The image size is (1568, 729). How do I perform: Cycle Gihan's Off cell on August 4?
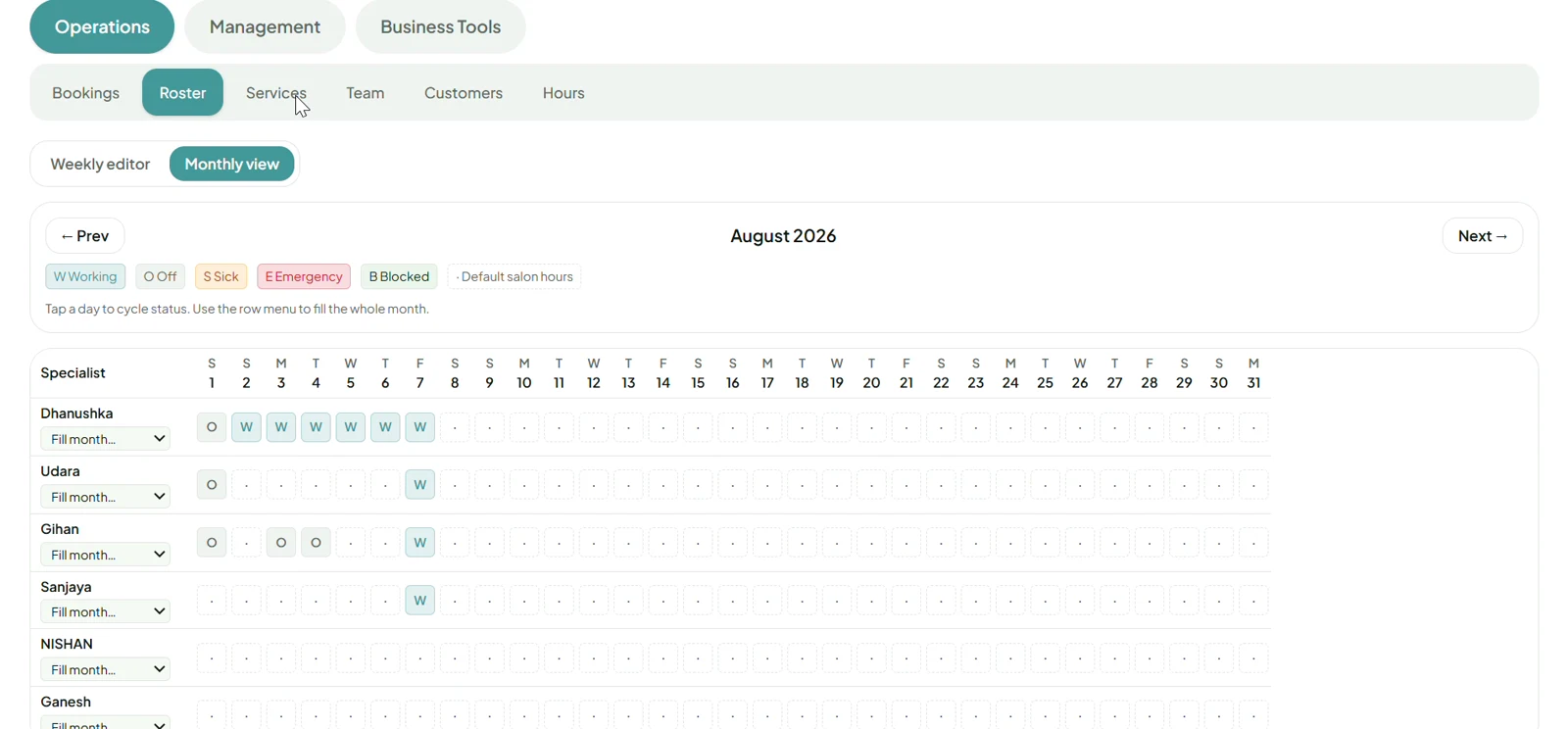pyautogui.click(x=316, y=543)
